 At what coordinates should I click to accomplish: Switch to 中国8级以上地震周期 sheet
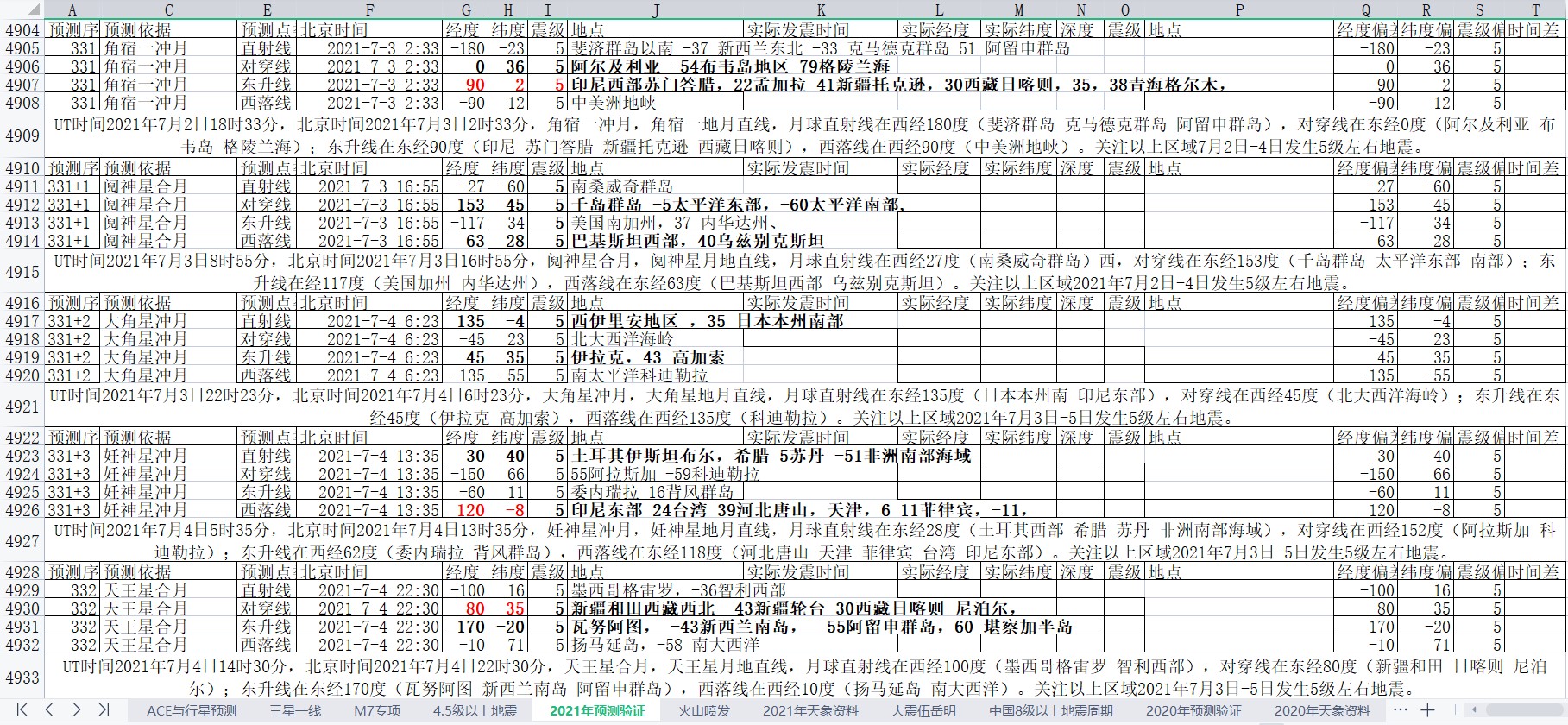pos(1051,710)
